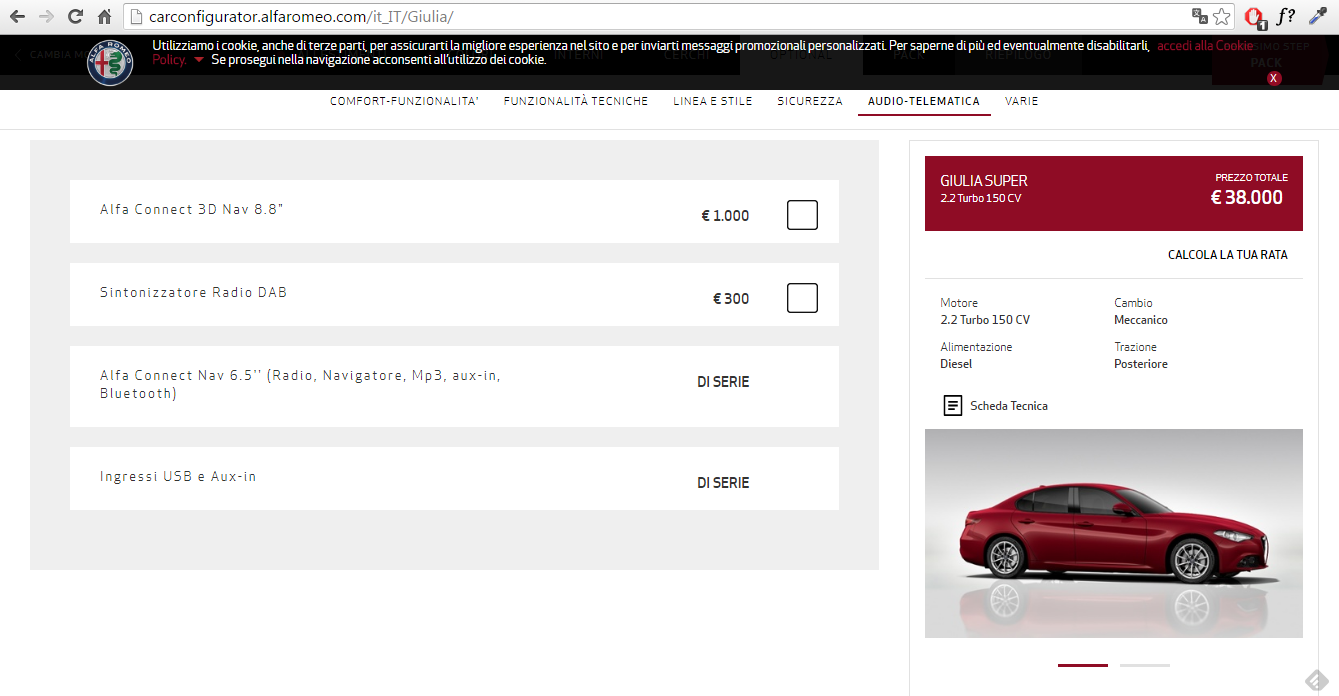The image size is (1339, 696).
Task: Click the total price '€ 38.000'
Action: (1246, 197)
